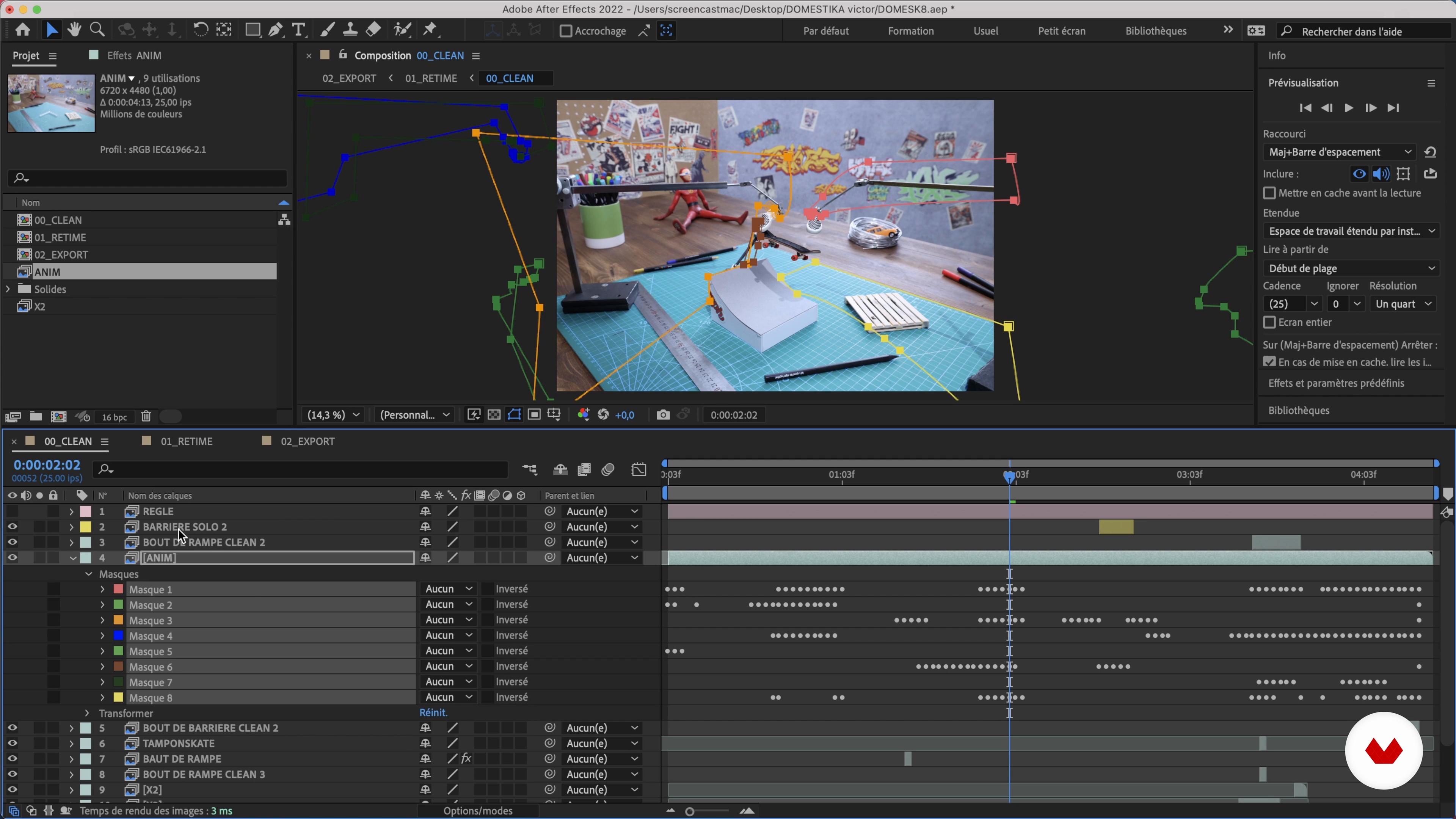Select the Clone Stamp tool
Image resolution: width=1456 pixels, height=819 pixels.
pos(350,30)
